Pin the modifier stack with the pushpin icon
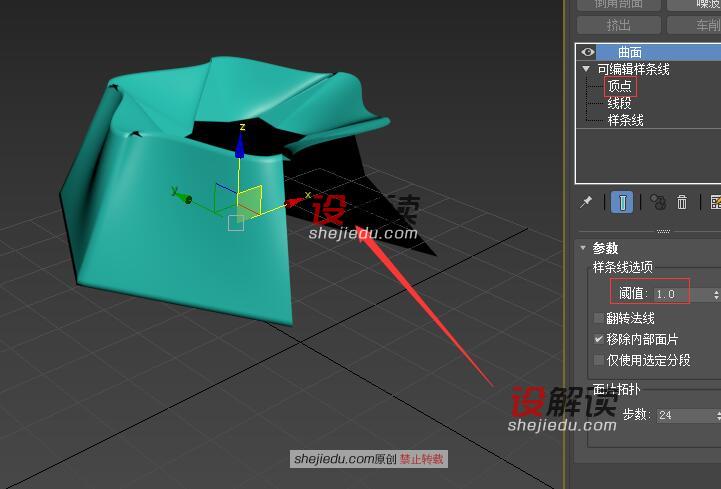Image resolution: width=721 pixels, height=489 pixels. tap(586, 202)
